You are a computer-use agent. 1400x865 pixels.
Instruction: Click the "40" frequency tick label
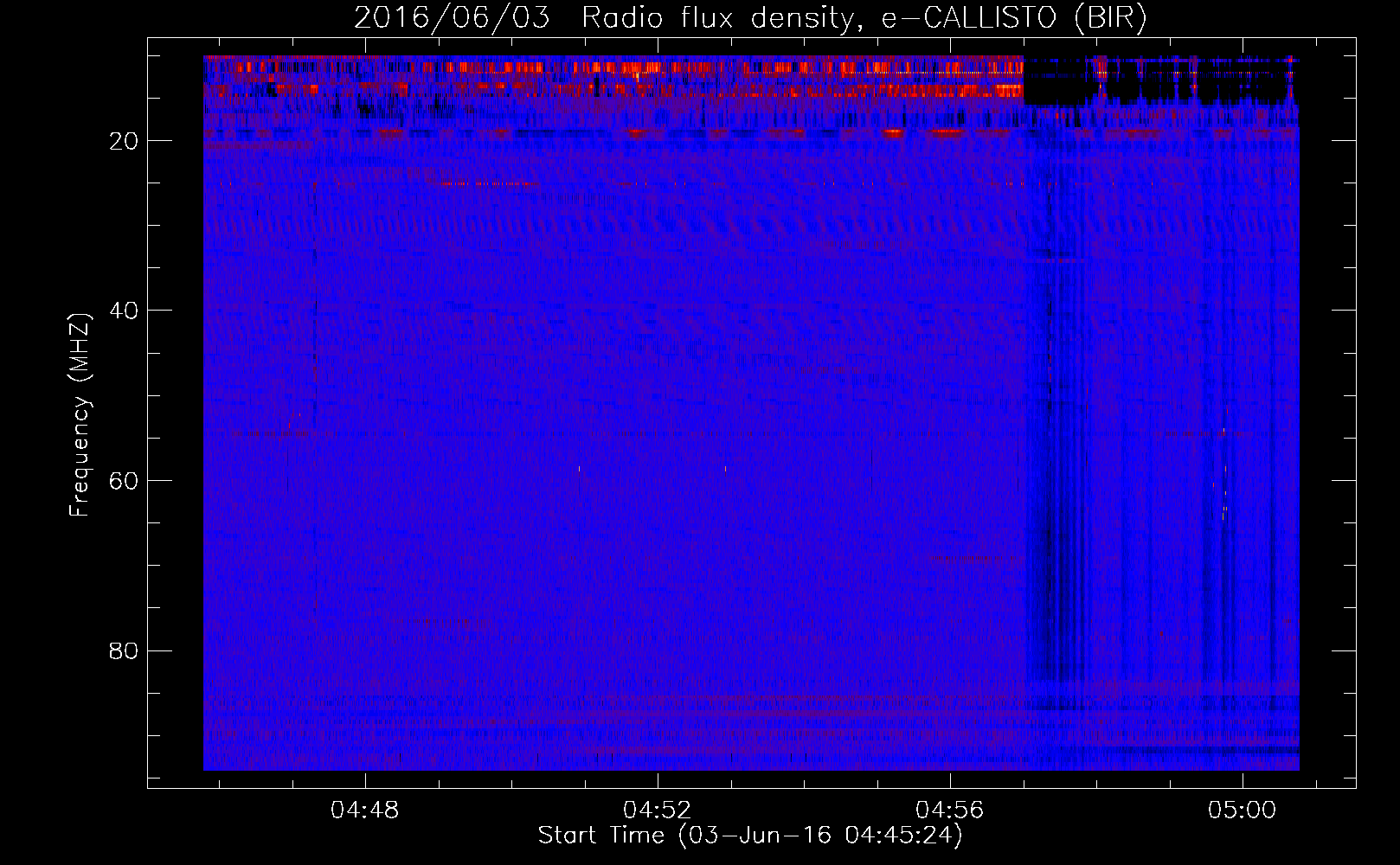[125, 311]
